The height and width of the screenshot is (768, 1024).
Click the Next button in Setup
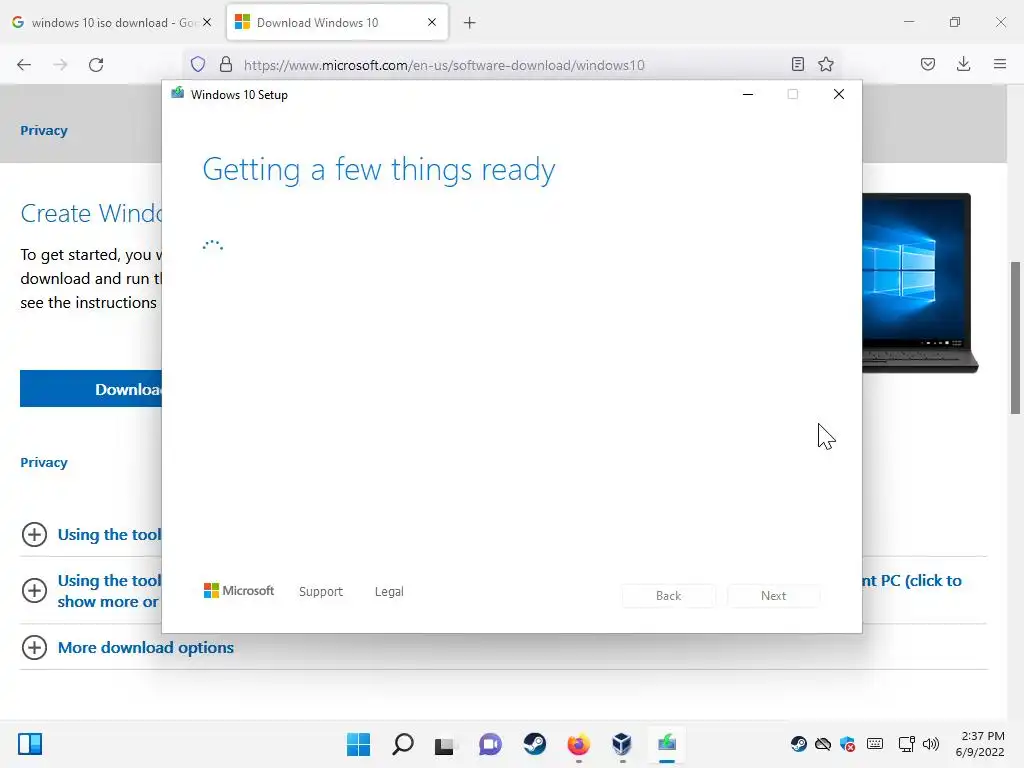click(773, 596)
